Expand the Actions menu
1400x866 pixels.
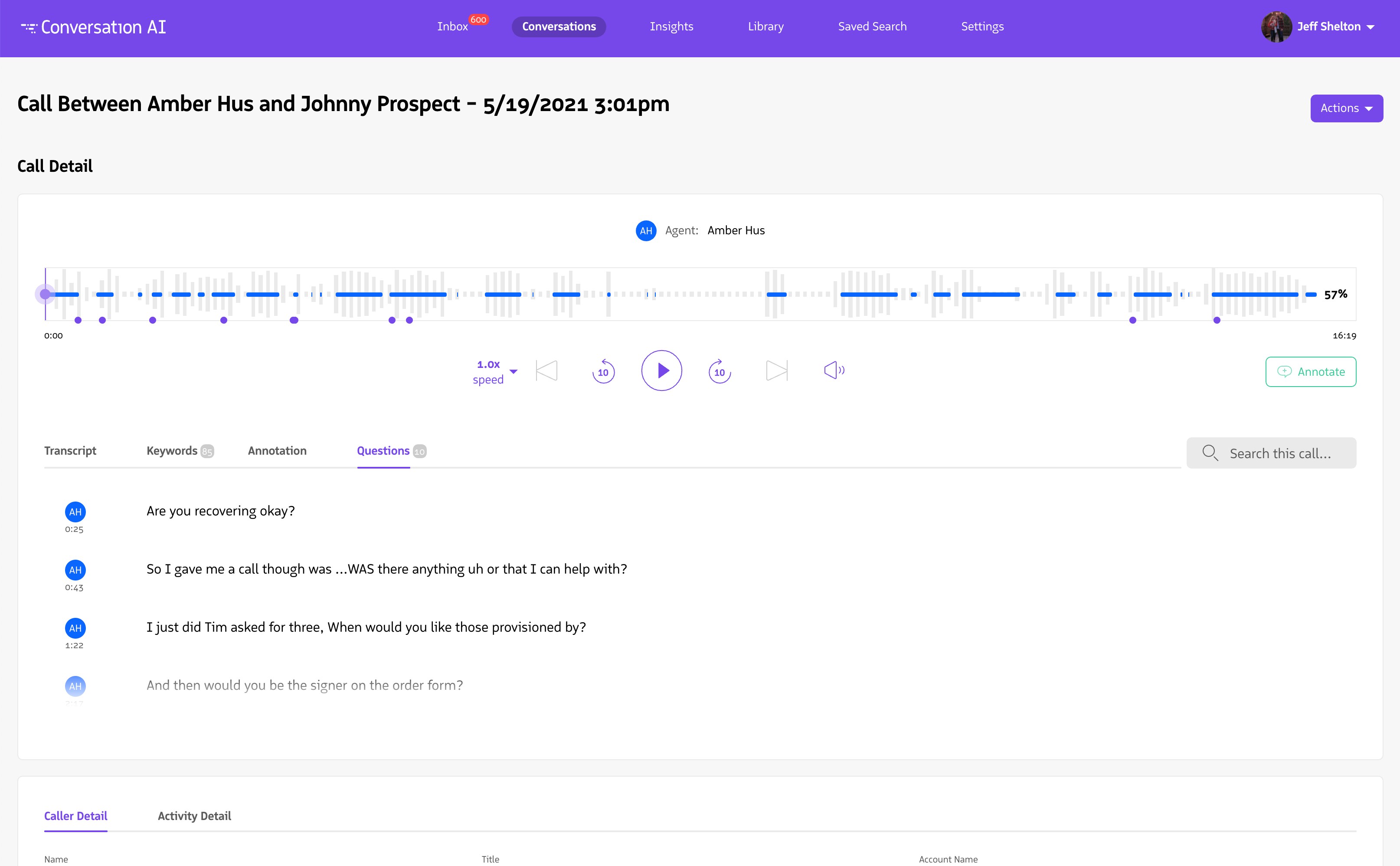(x=1346, y=108)
